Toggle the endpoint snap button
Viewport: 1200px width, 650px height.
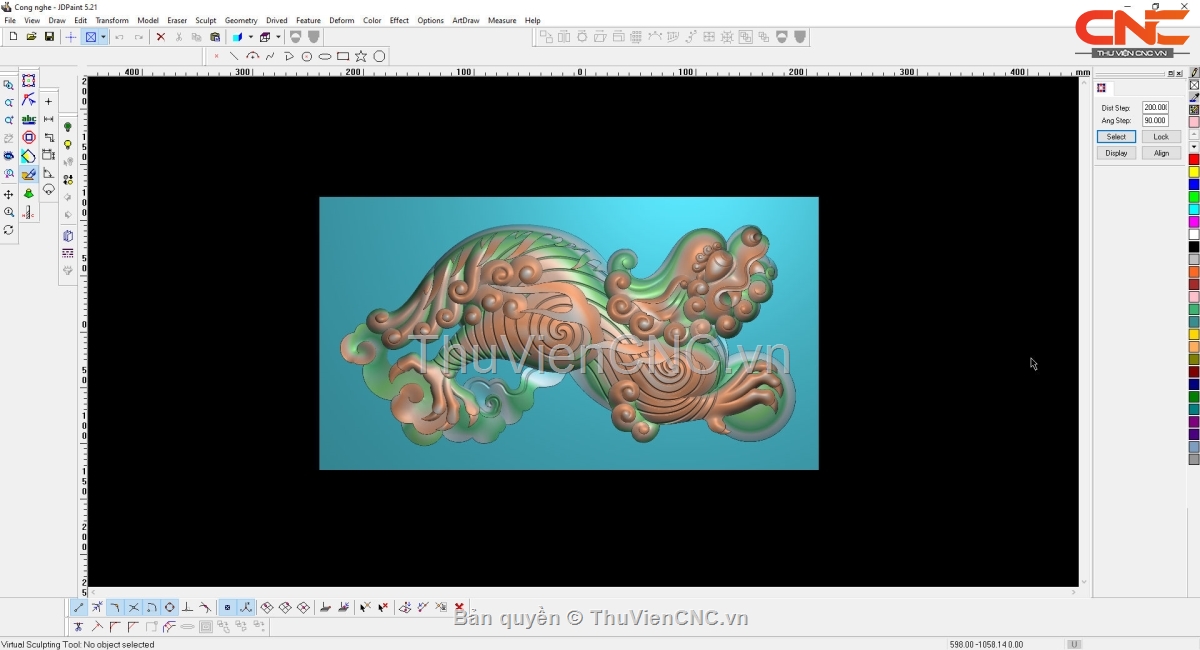point(79,607)
